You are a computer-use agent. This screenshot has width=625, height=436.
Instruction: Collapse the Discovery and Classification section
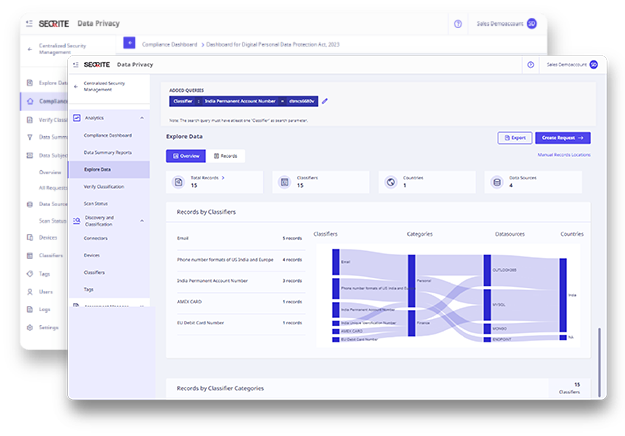tap(141, 220)
